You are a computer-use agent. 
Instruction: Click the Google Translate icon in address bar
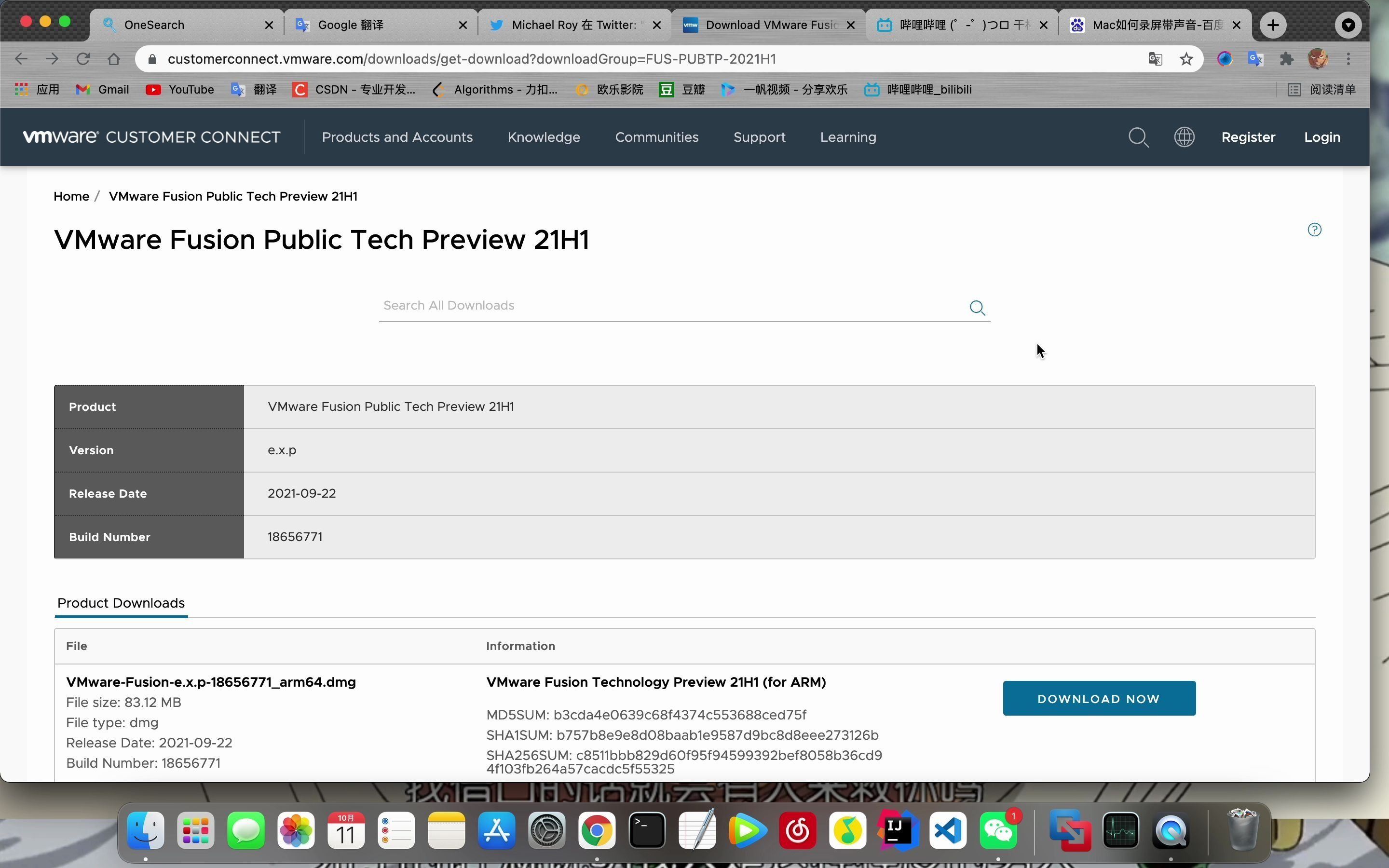pos(1155,59)
